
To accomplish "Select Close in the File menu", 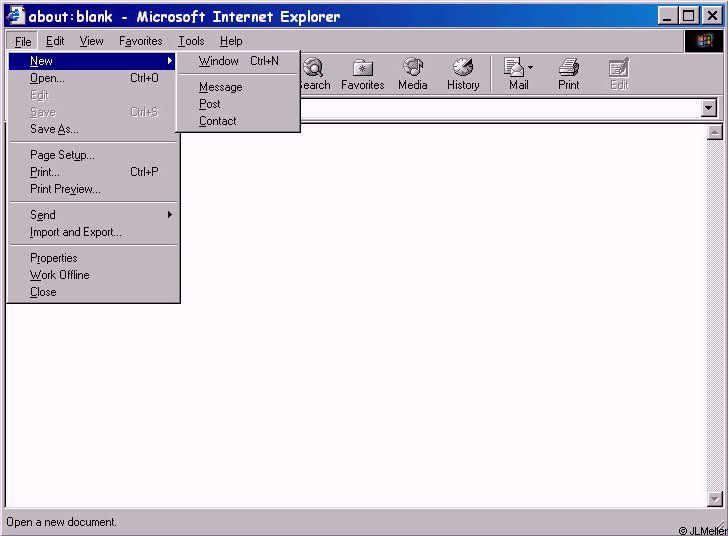I will [x=93, y=292].
